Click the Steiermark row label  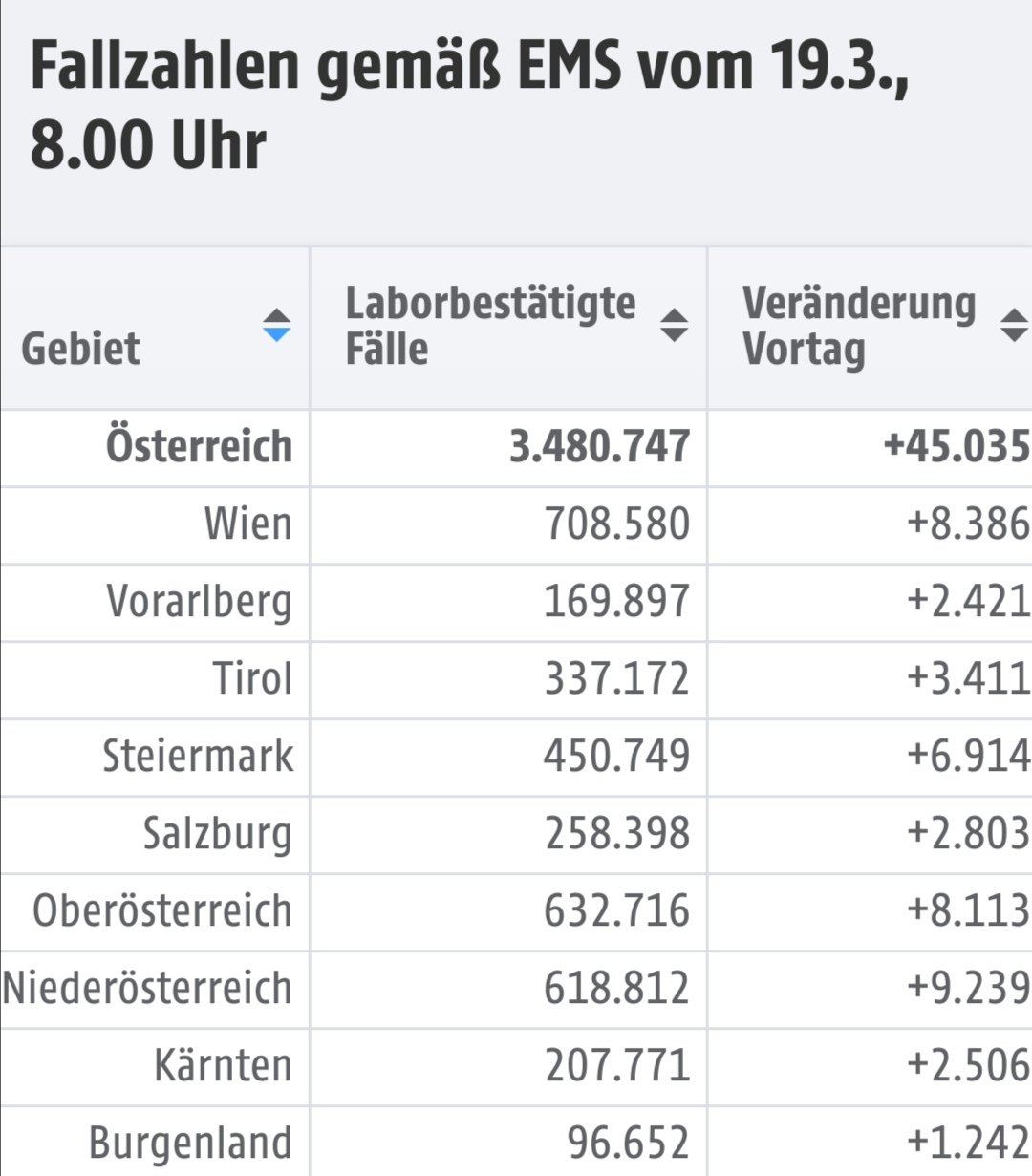(x=198, y=757)
